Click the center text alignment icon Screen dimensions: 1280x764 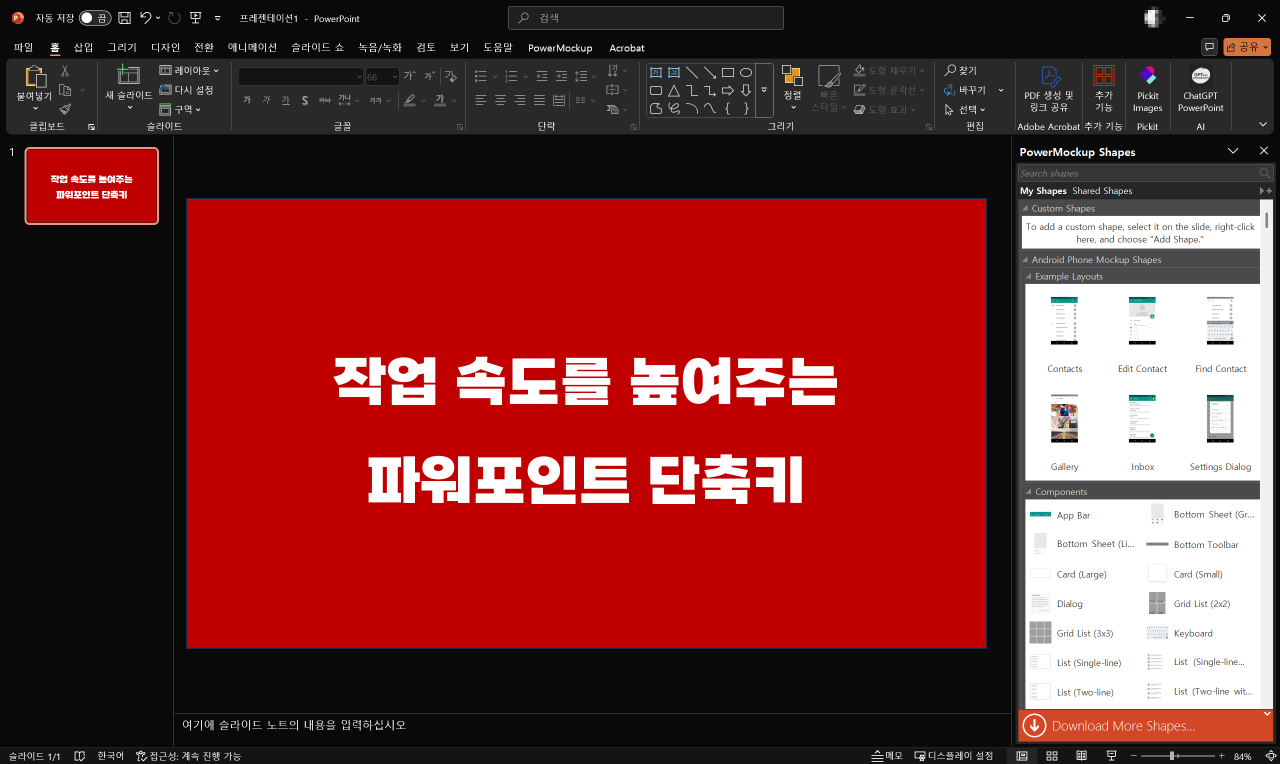point(500,100)
